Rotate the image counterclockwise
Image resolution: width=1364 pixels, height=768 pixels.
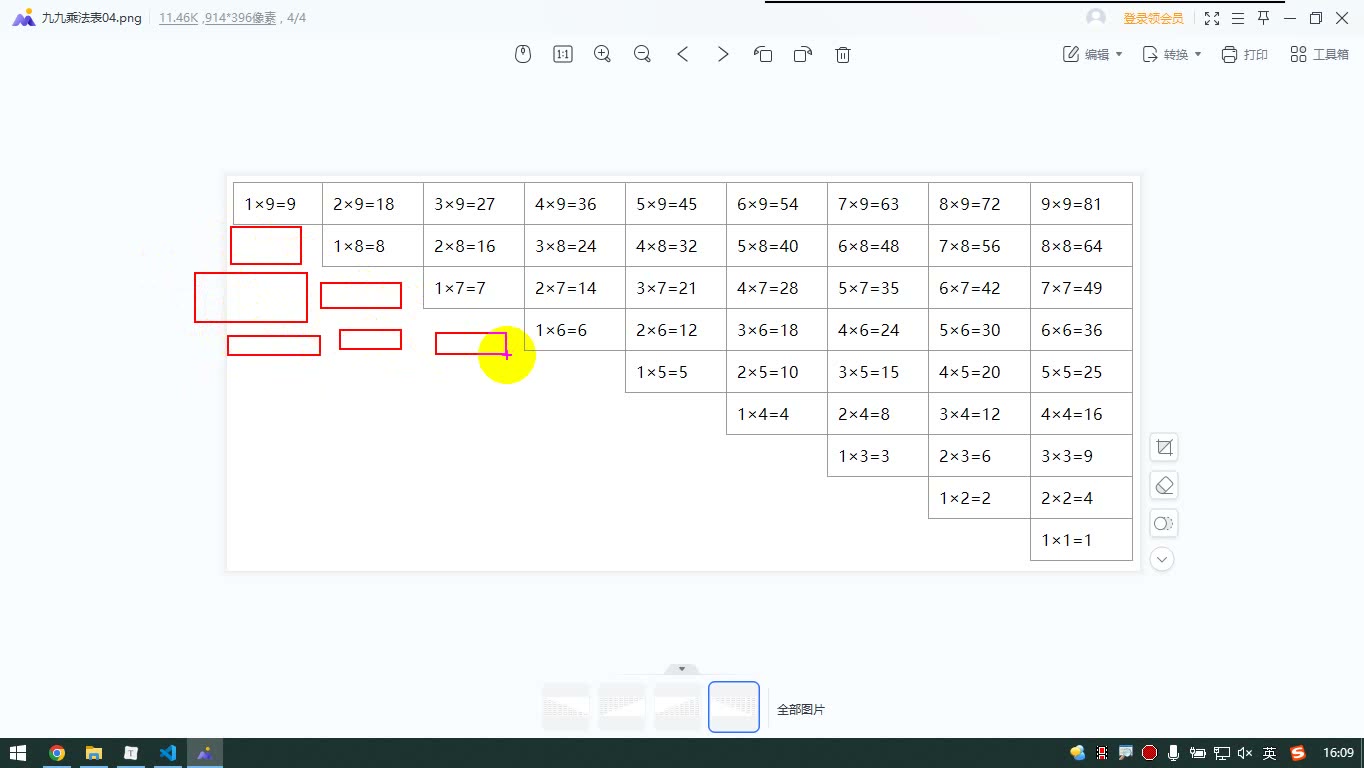[x=763, y=54]
